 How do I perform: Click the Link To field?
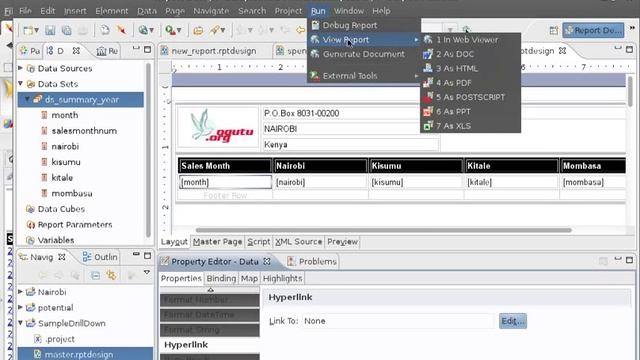click(x=398, y=321)
